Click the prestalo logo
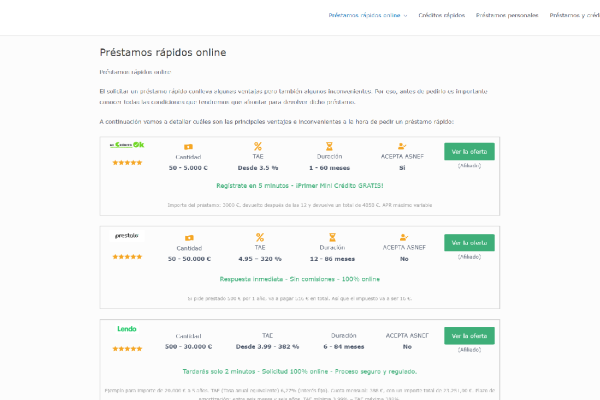This screenshot has height=400, width=600. tap(127, 235)
